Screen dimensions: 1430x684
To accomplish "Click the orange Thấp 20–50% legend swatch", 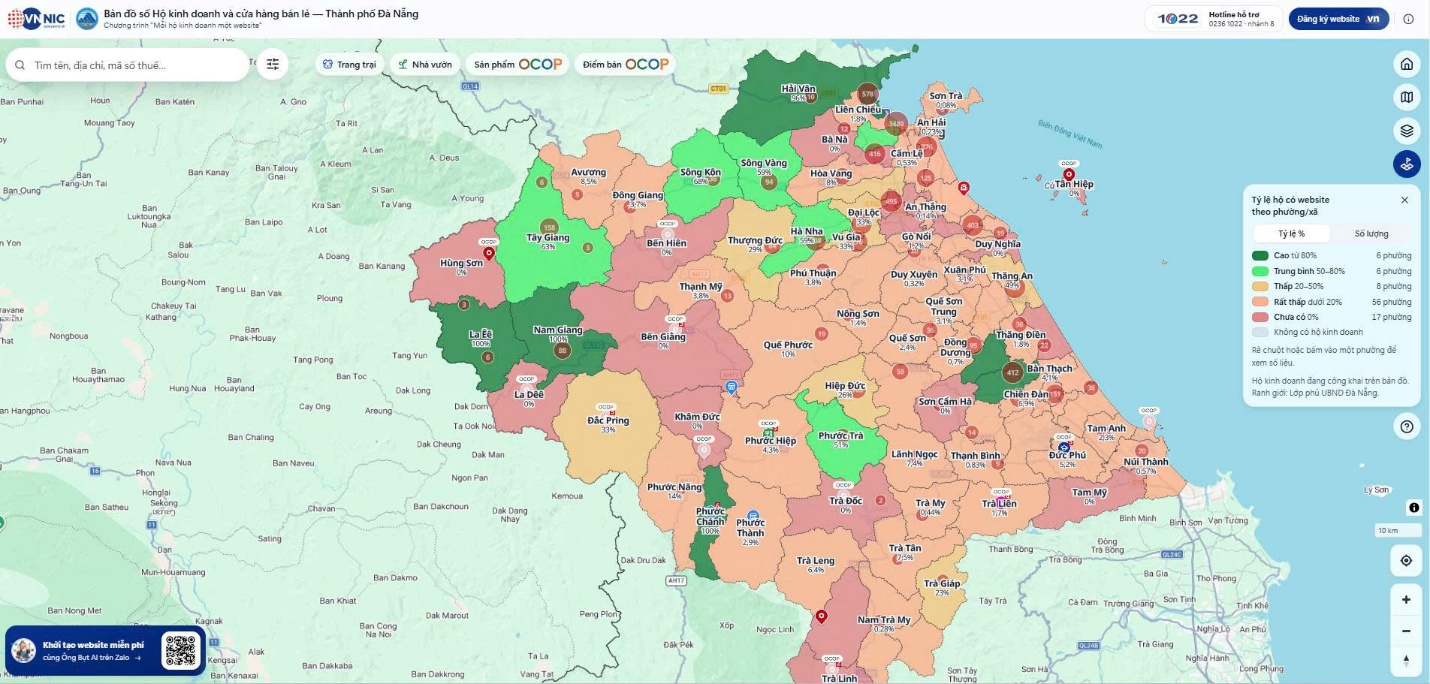I will point(1261,286).
